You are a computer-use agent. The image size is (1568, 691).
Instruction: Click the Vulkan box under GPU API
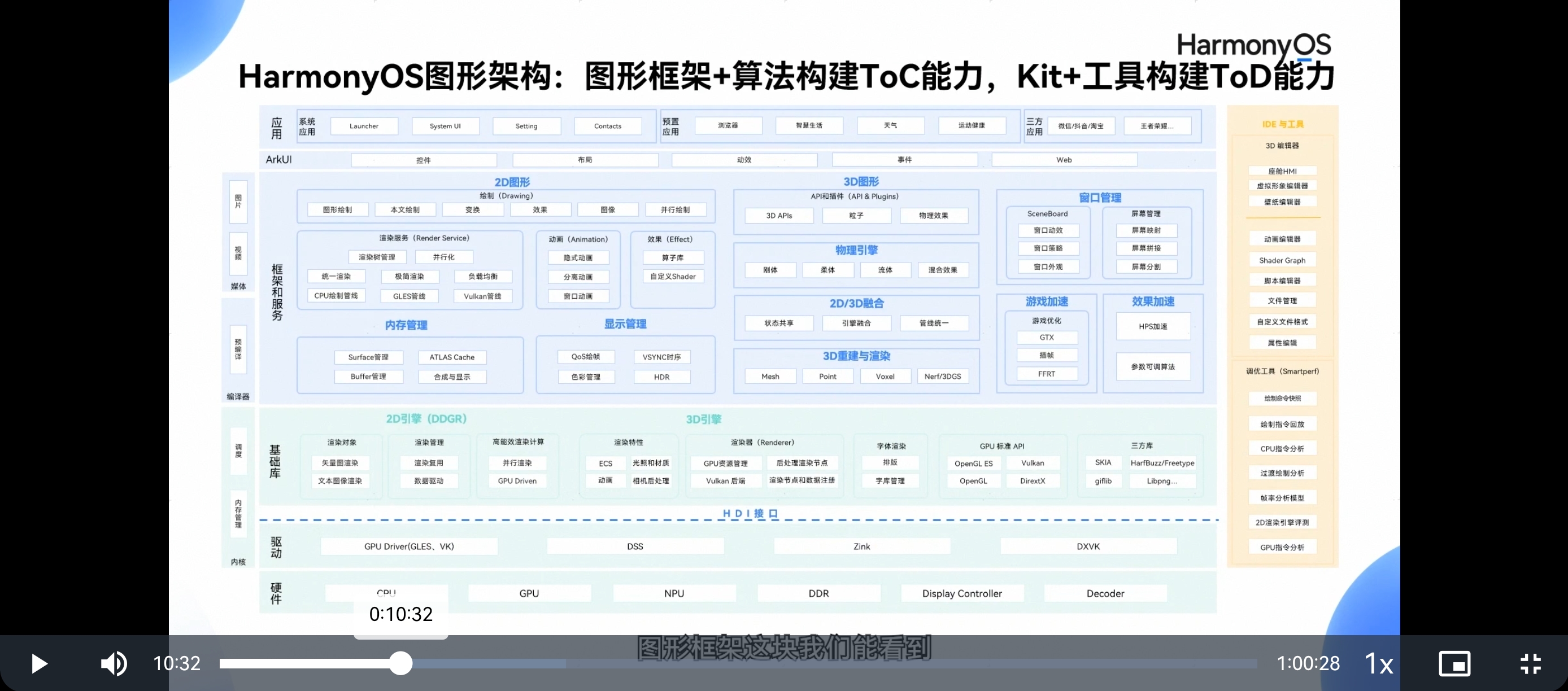[x=1033, y=463]
